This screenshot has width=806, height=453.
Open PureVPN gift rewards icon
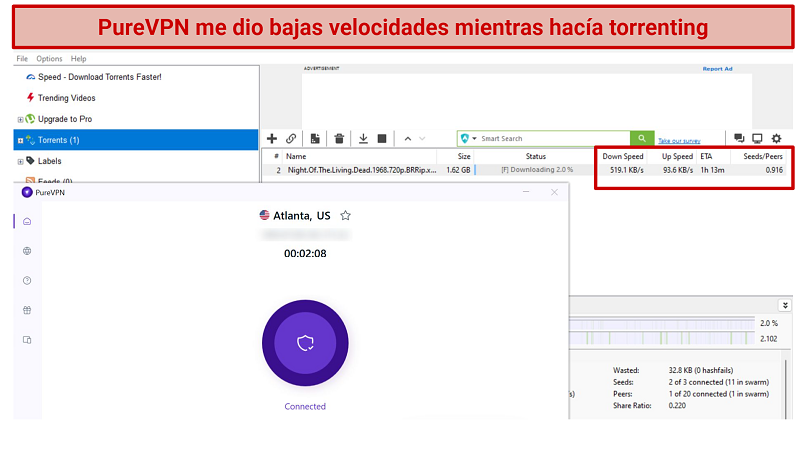coord(27,310)
